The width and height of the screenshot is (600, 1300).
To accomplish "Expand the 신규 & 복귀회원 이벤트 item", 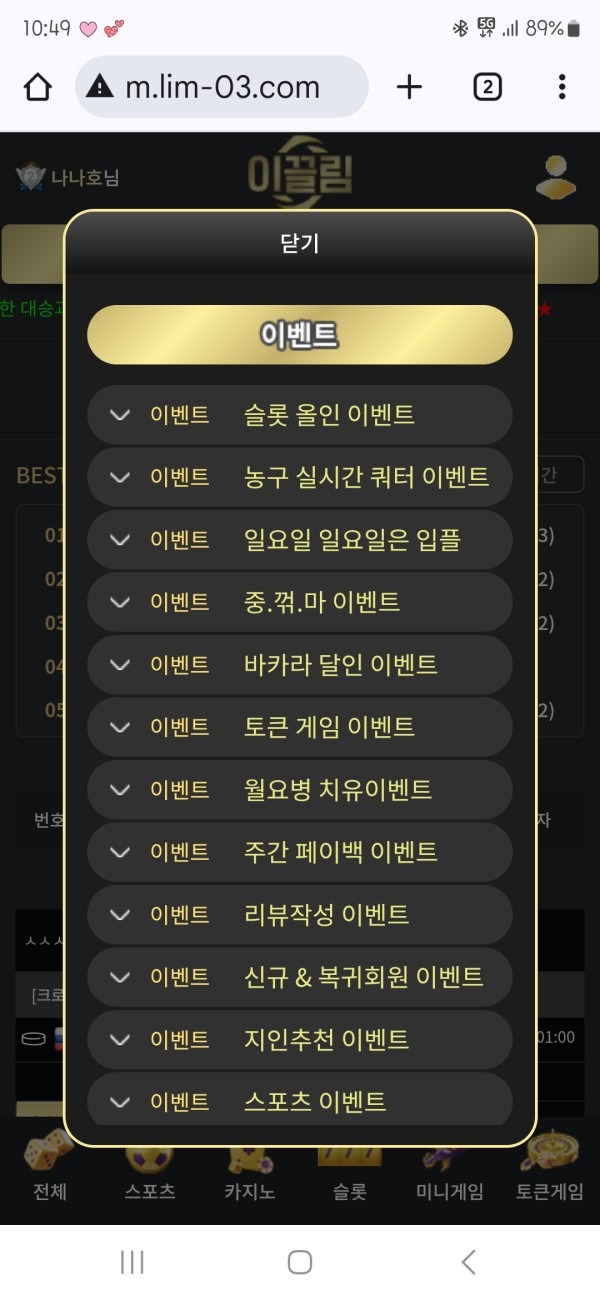I will pyautogui.click(x=300, y=977).
